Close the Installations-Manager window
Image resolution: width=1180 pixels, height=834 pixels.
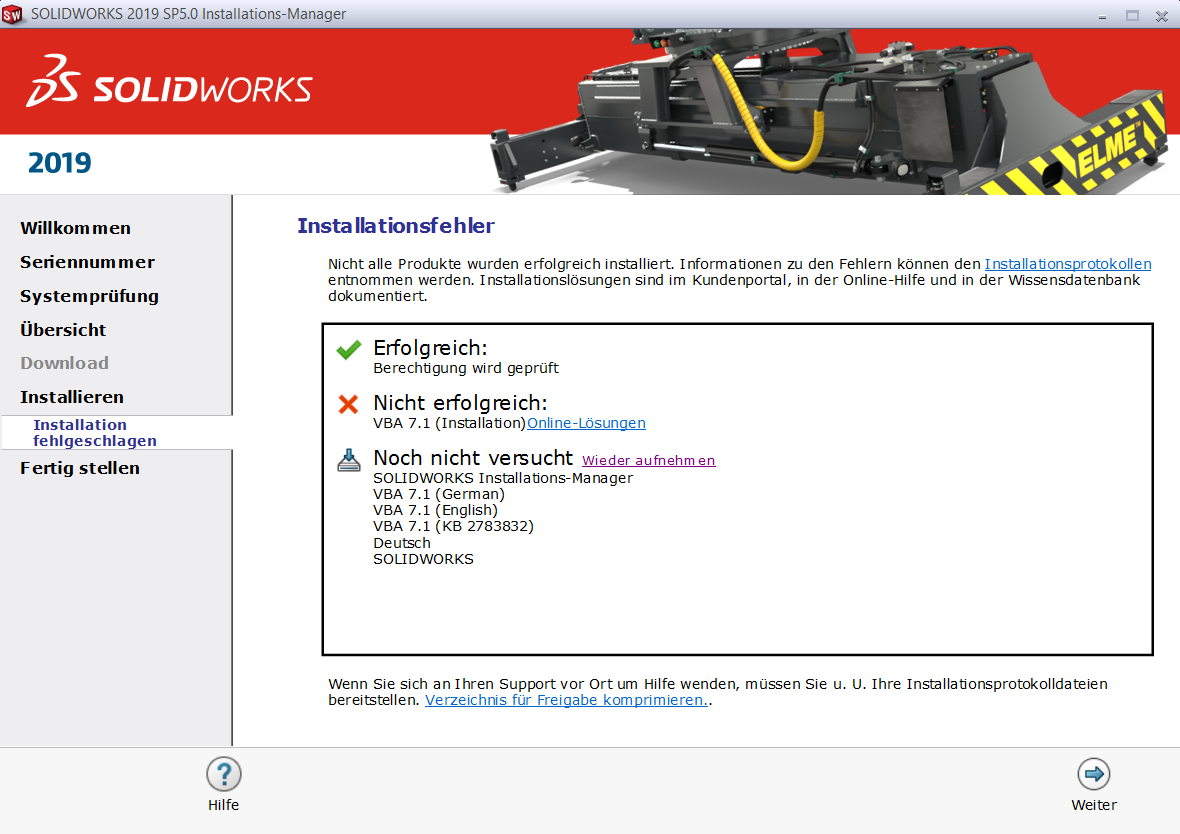pos(1161,15)
